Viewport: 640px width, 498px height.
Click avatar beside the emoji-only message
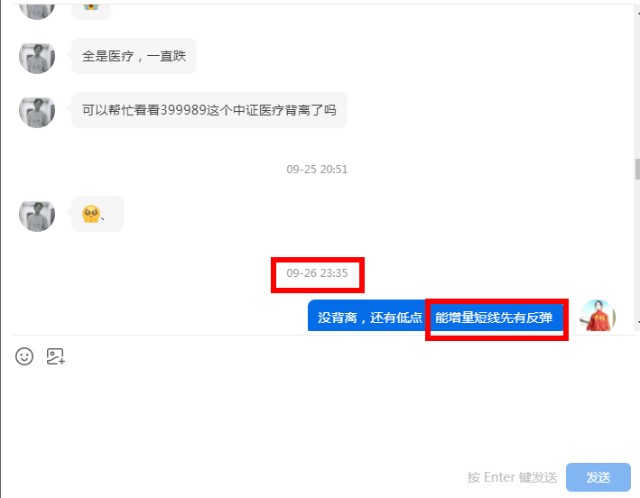click(x=37, y=214)
